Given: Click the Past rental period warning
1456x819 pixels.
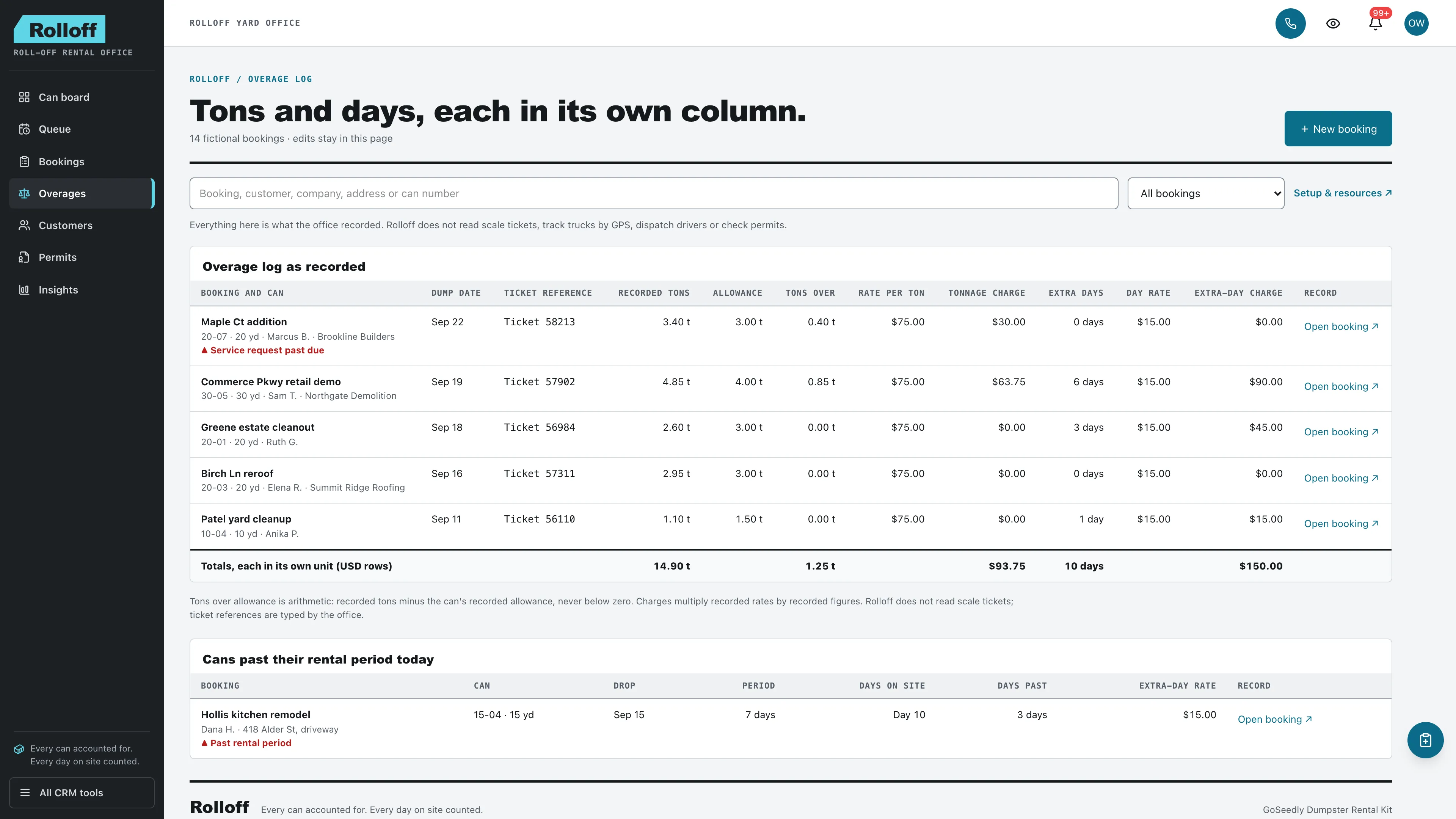Looking at the screenshot, I should pyautogui.click(x=246, y=743).
